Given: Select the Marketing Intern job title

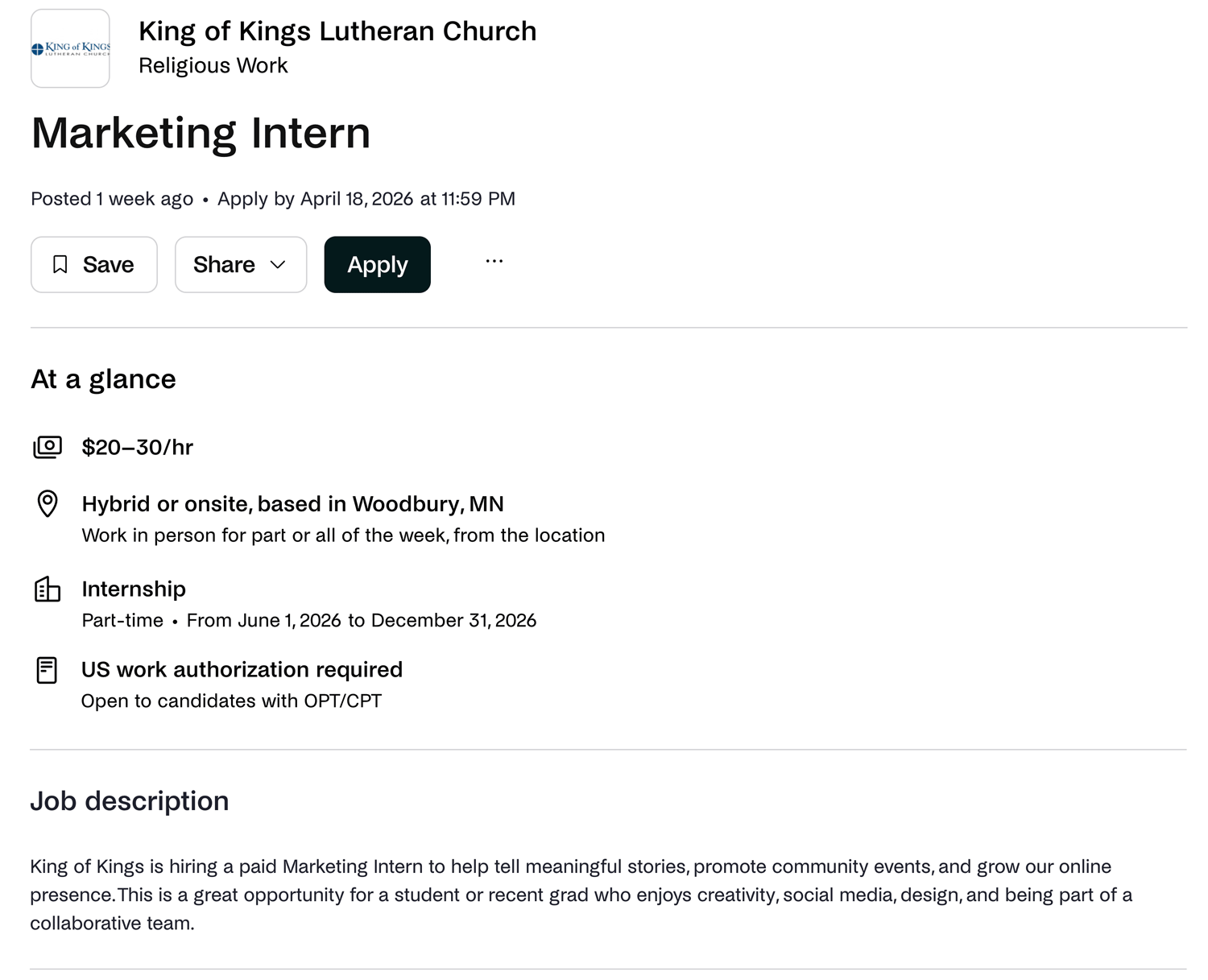Looking at the screenshot, I should 200,132.
